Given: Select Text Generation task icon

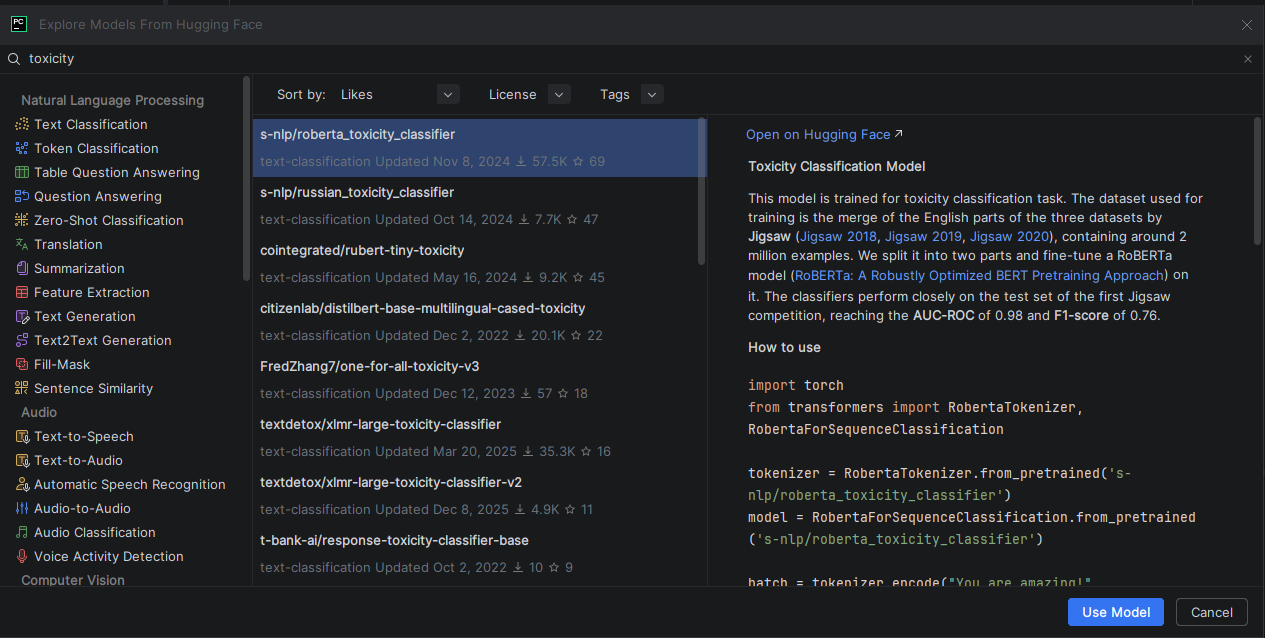Looking at the screenshot, I should click(22, 316).
